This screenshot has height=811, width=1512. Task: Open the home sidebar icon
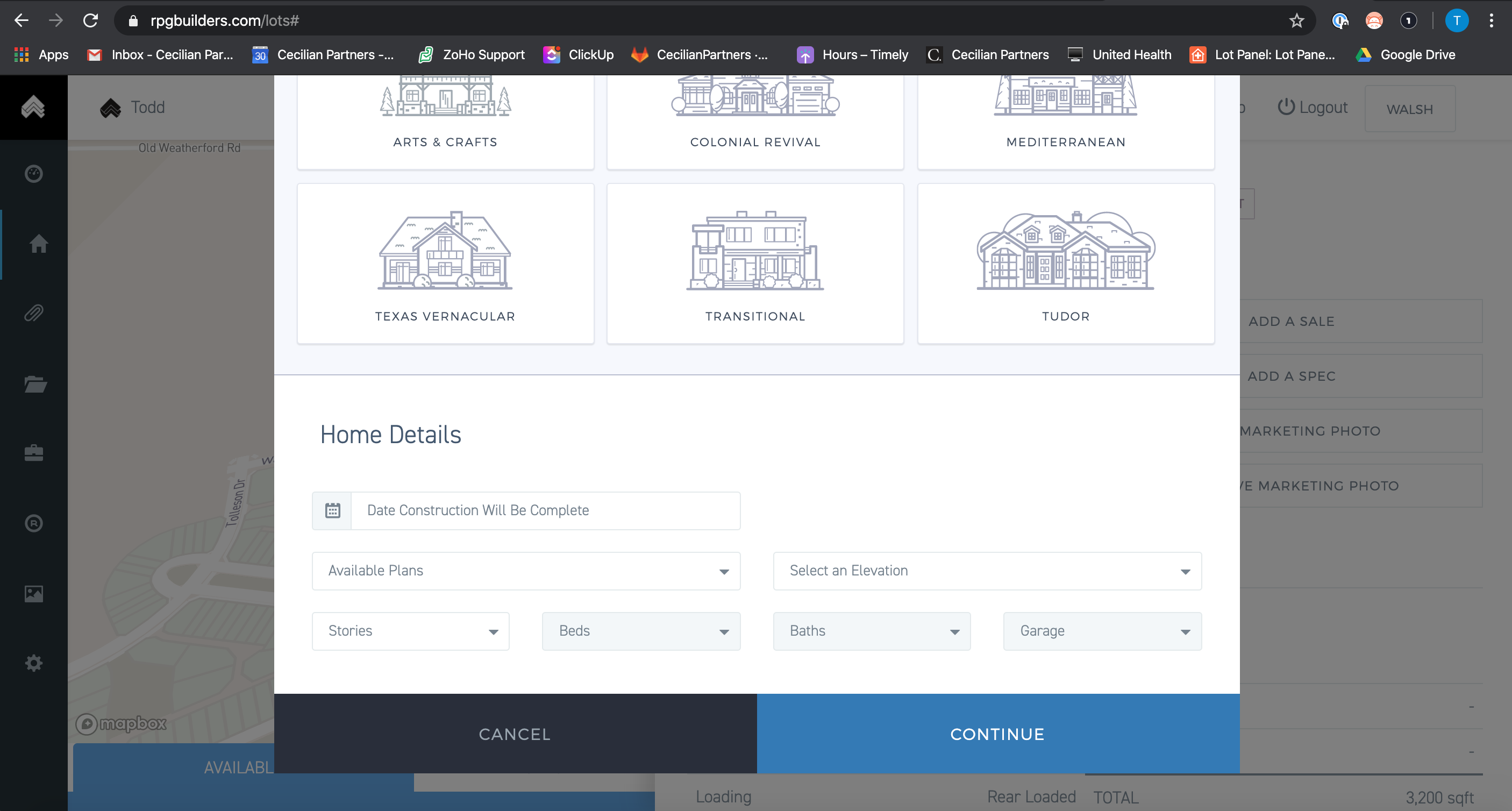39,244
